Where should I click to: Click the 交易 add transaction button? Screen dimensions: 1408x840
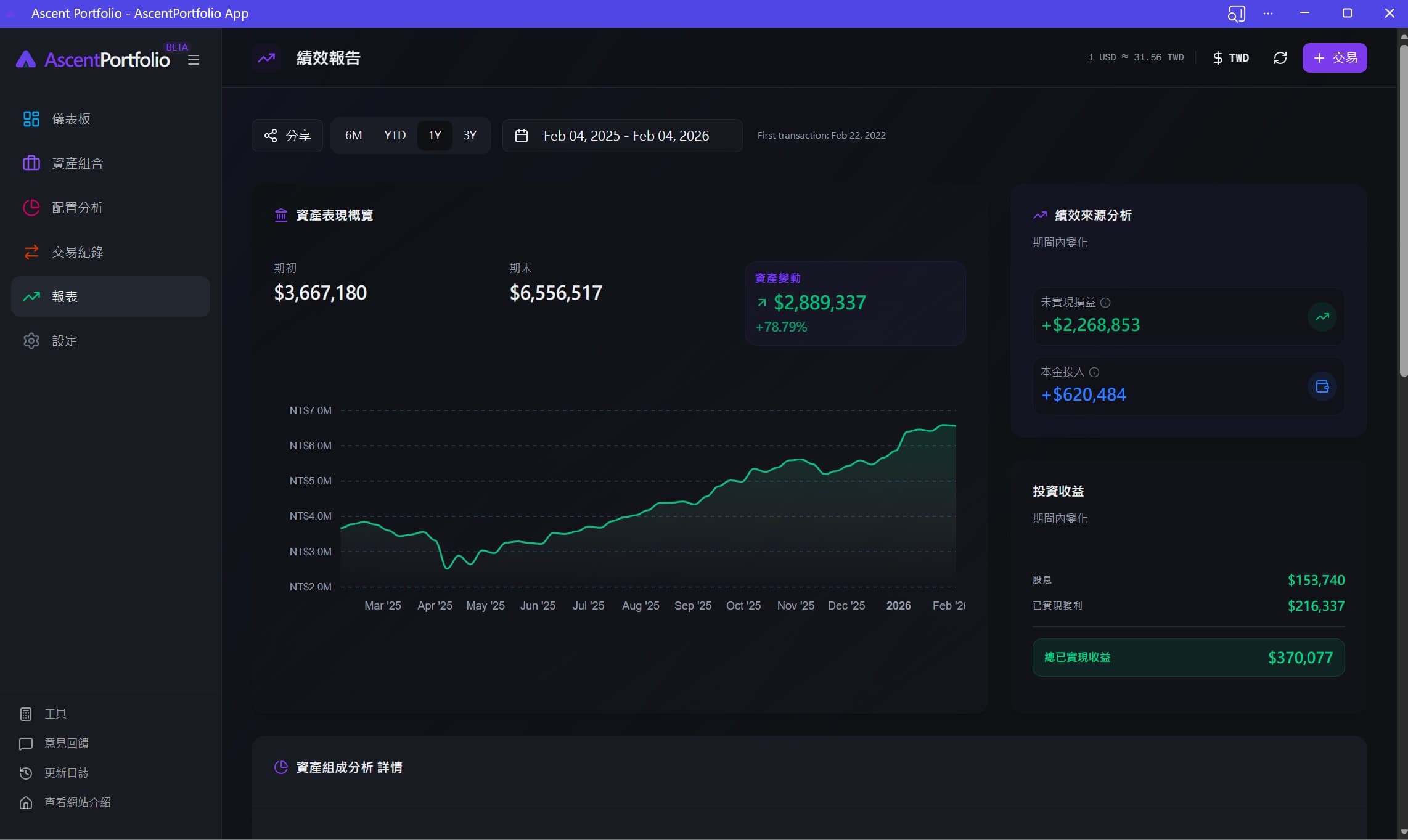point(1335,58)
